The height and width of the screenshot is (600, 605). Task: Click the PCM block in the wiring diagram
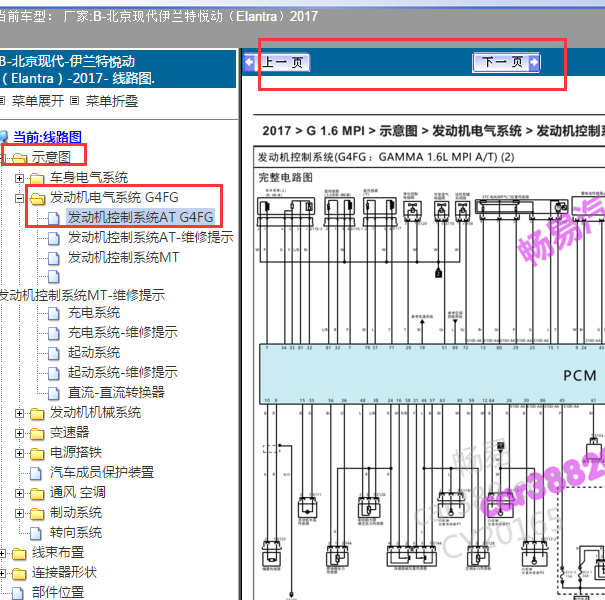point(432,374)
